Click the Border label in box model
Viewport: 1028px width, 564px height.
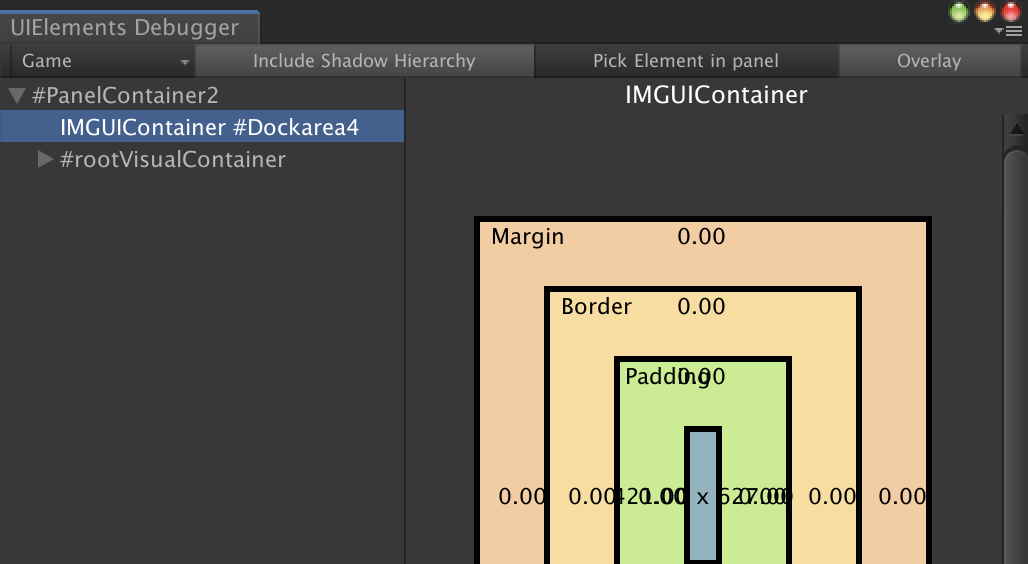tap(596, 306)
